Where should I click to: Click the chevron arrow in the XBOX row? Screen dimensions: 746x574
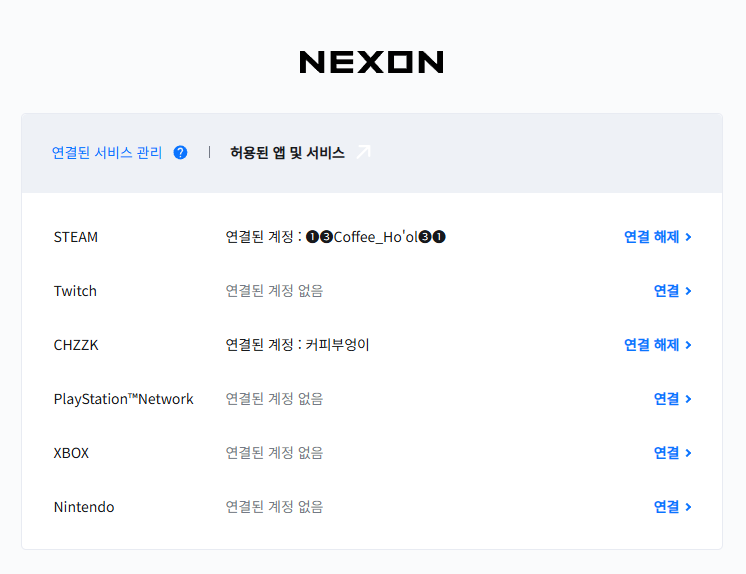click(x=689, y=454)
